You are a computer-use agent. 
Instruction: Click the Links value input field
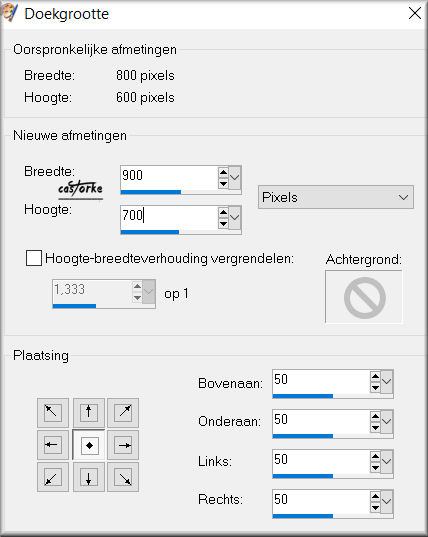(321, 460)
